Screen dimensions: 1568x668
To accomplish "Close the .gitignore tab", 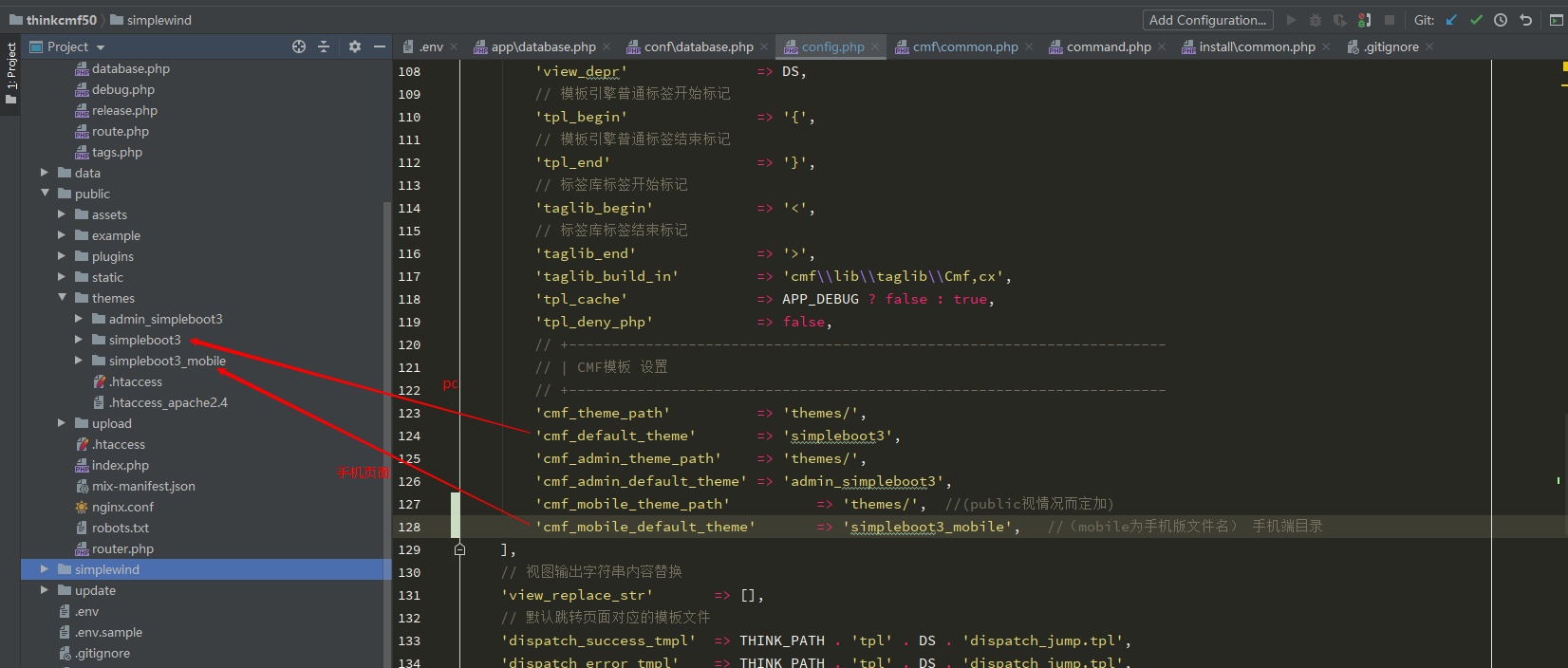I will 1429,46.
